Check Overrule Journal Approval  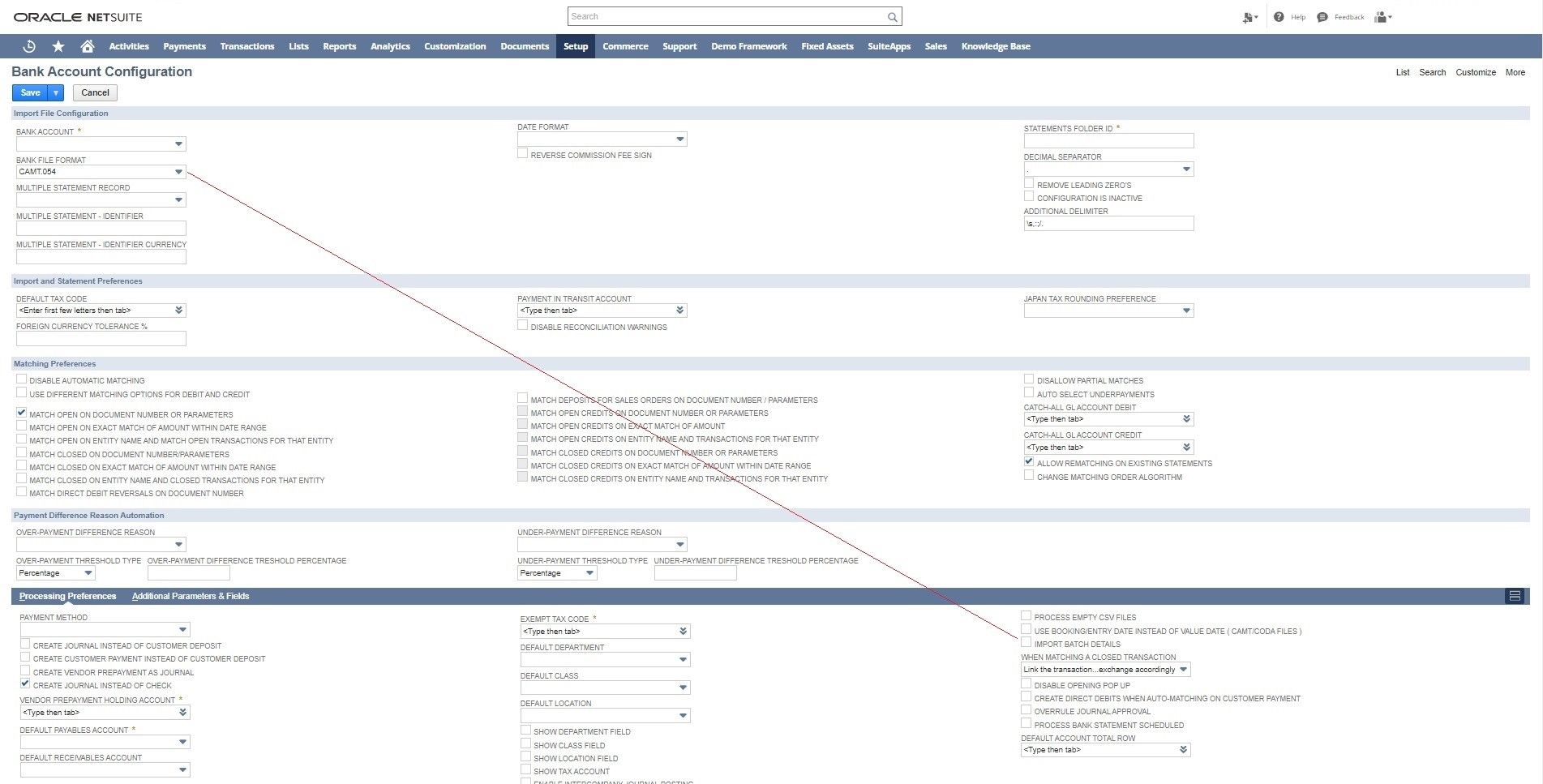(x=1027, y=709)
